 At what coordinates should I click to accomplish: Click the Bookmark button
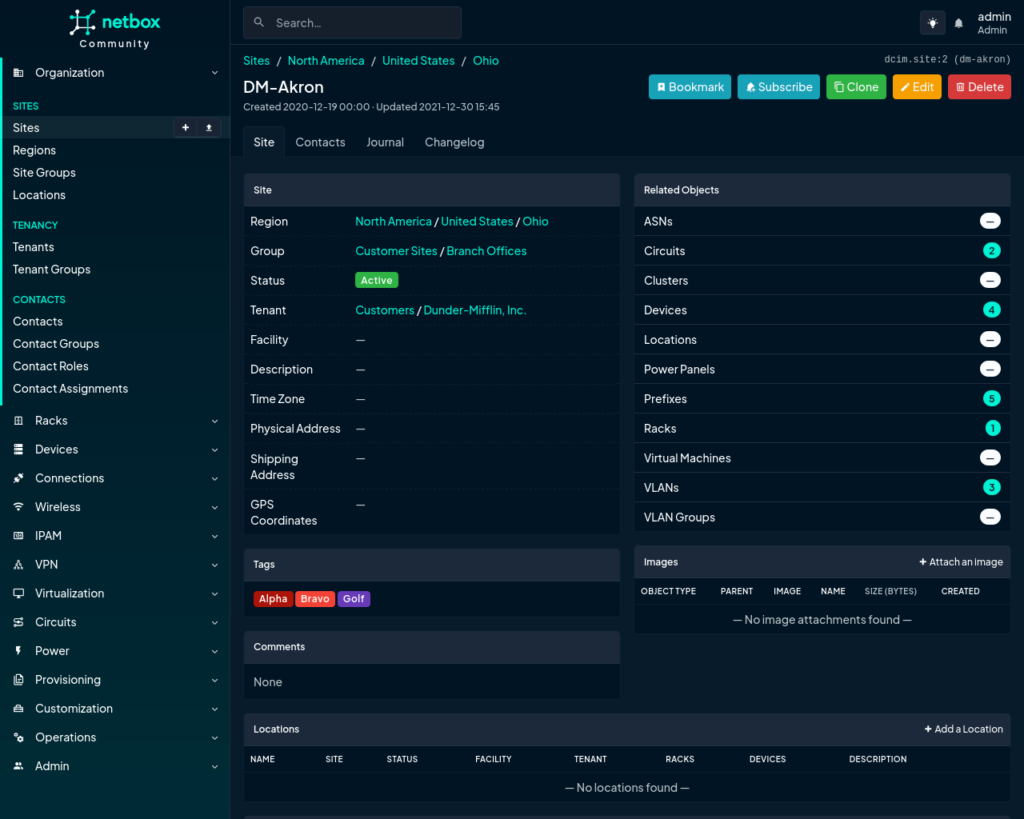(x=690, y=87)
